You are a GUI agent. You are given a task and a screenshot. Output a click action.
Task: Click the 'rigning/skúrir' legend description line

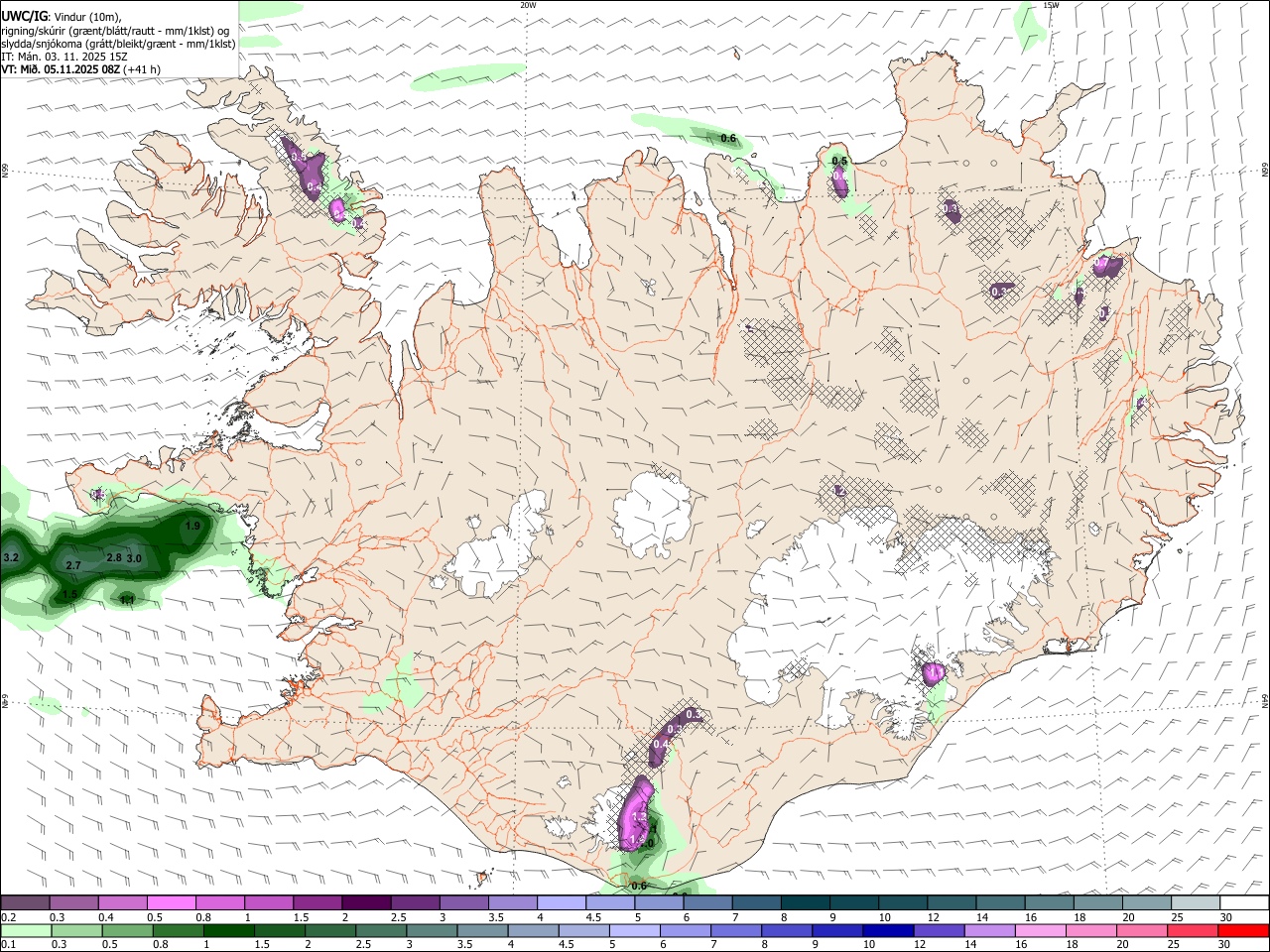pyautogui.click(x=117, y=31)
